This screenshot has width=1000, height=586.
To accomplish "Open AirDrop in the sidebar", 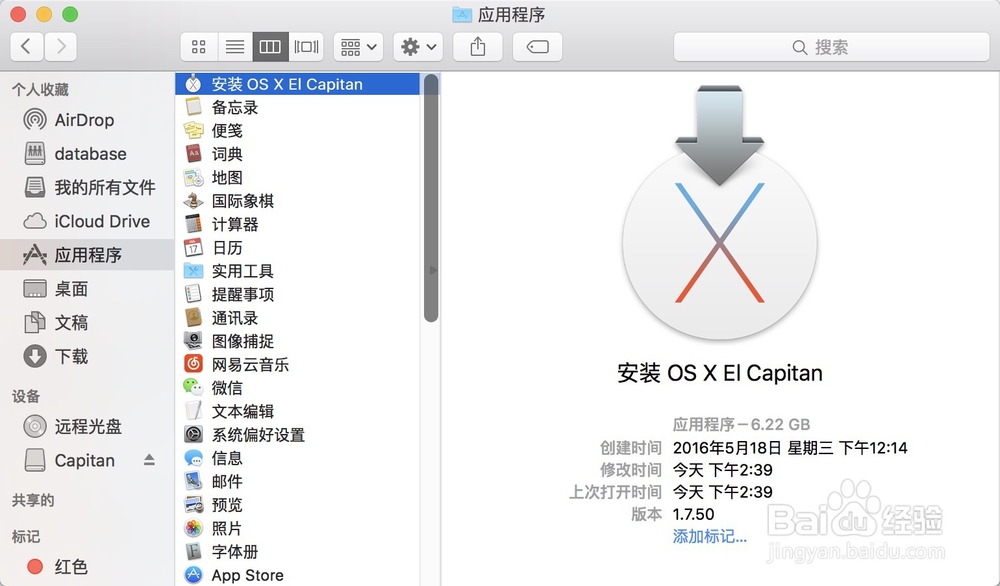I will (87, 120).
